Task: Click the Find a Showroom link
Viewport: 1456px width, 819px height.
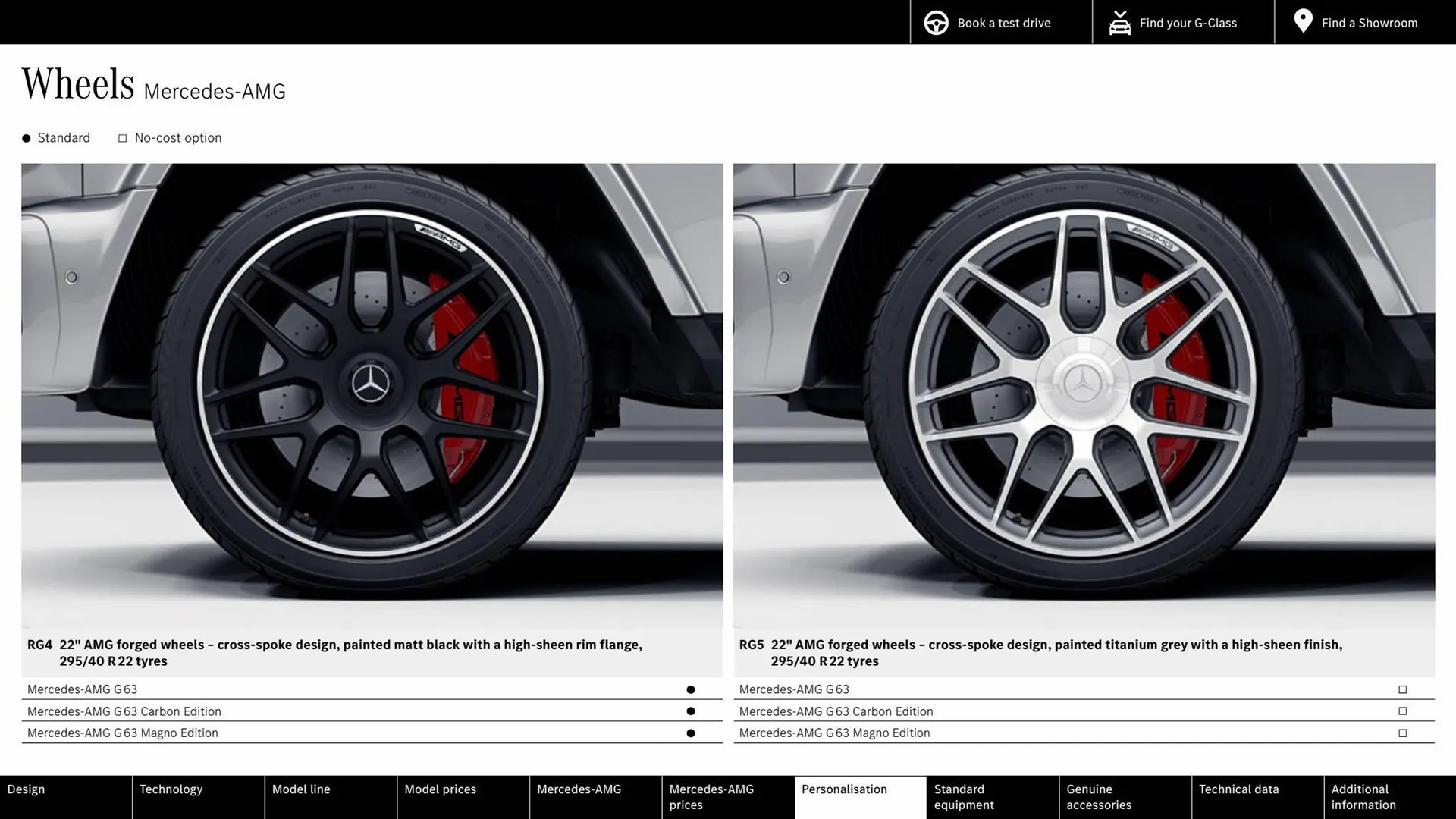Action: (x=1370, y=22)
